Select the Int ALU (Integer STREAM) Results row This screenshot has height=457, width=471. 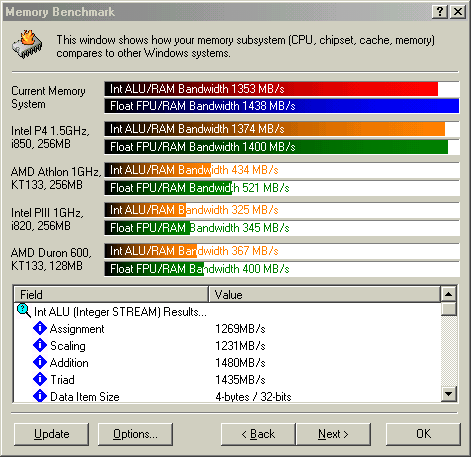120,312
